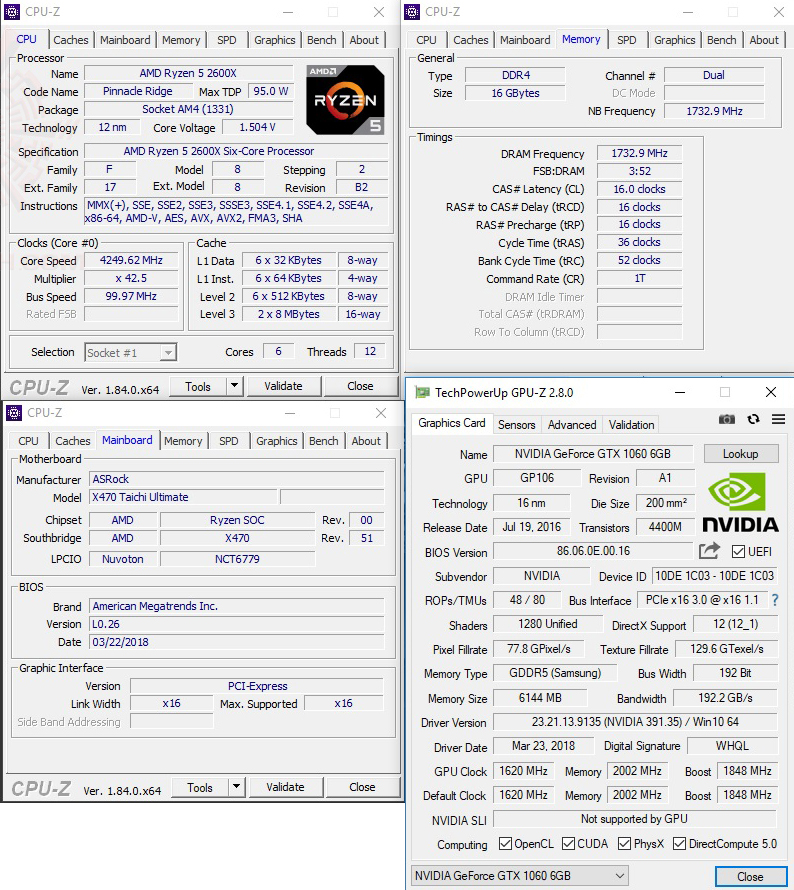This screenshot has width=794, height=890.
Task: Click Validate button in CPU tab window
Action: click(284, 386)
